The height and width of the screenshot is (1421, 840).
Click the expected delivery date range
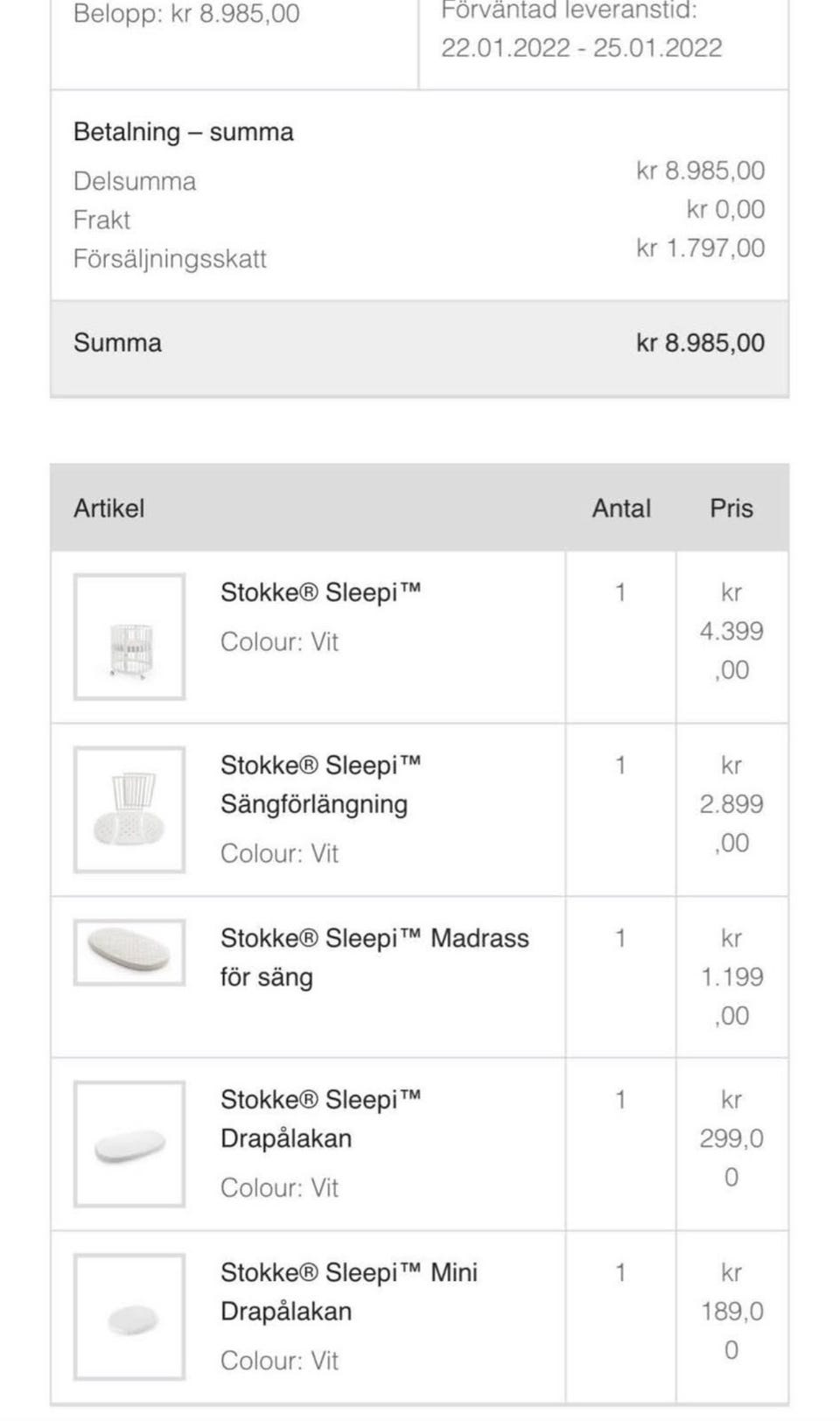pos(581,47)
